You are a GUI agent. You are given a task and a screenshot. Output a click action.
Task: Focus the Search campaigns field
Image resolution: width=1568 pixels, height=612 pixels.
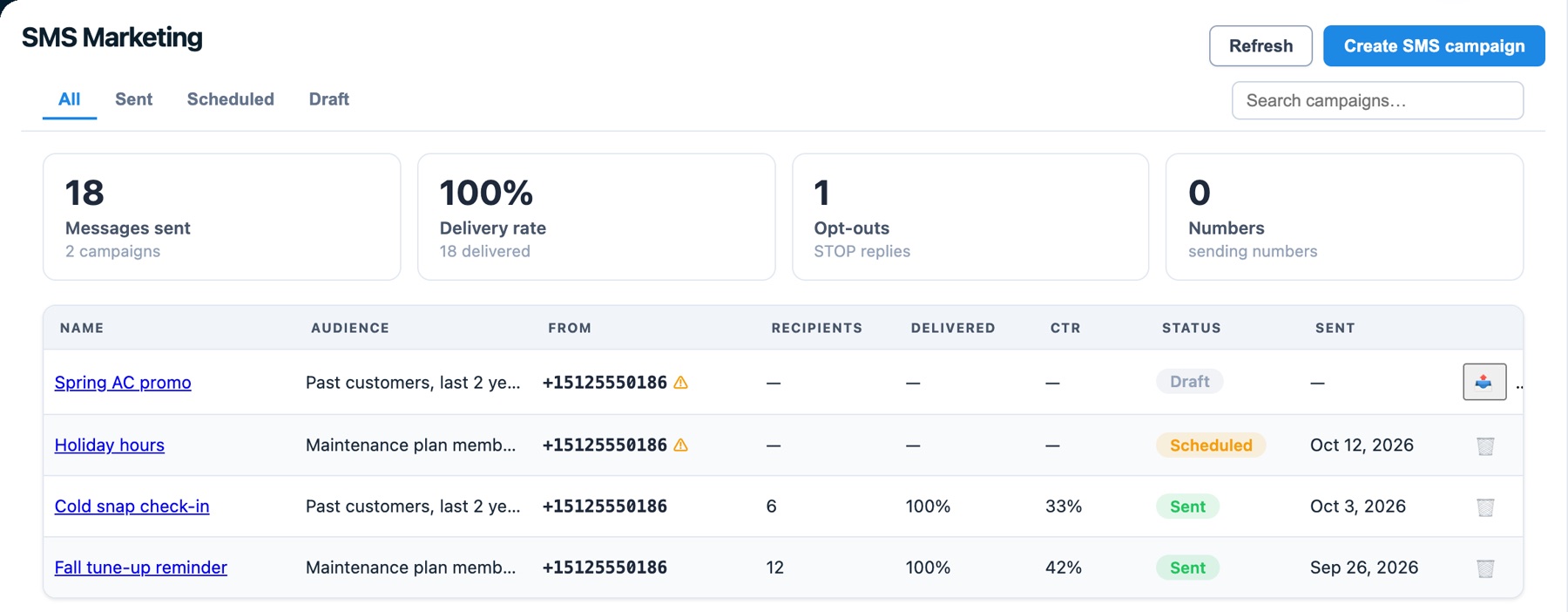(1377, 100)
